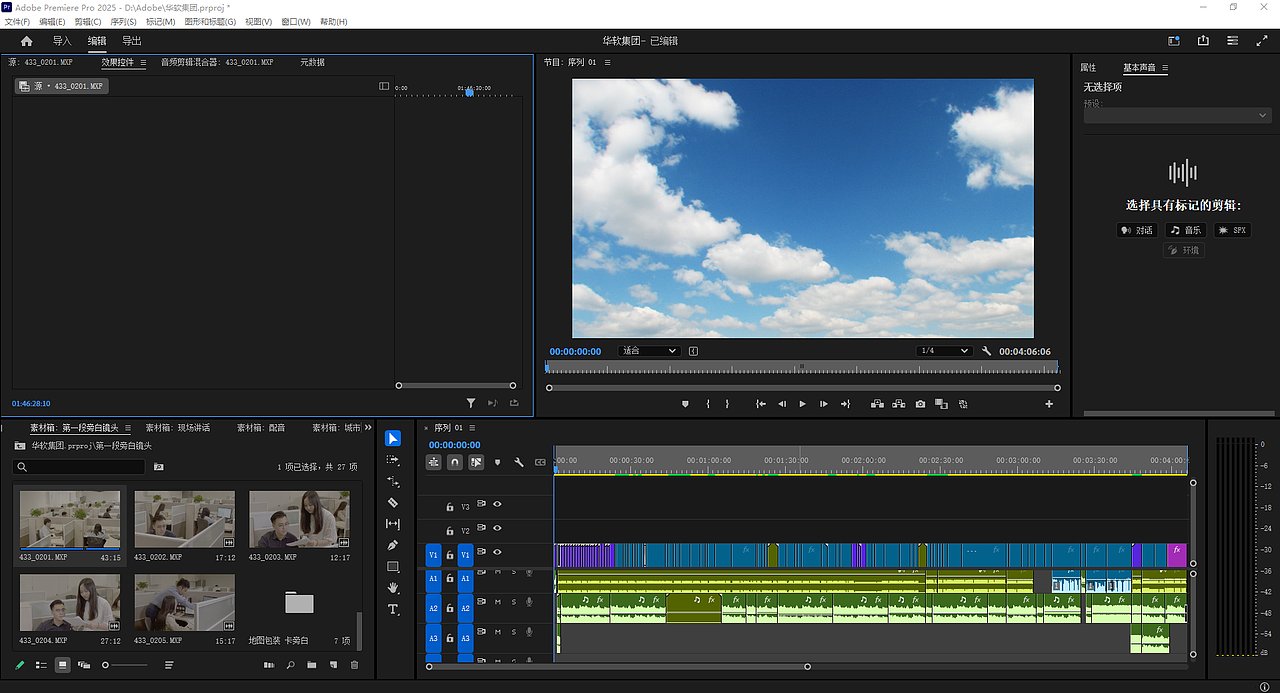Toggle insert sequences as nests button
The height and width of the screenshot is (693, 1280).
pos(433,462)
